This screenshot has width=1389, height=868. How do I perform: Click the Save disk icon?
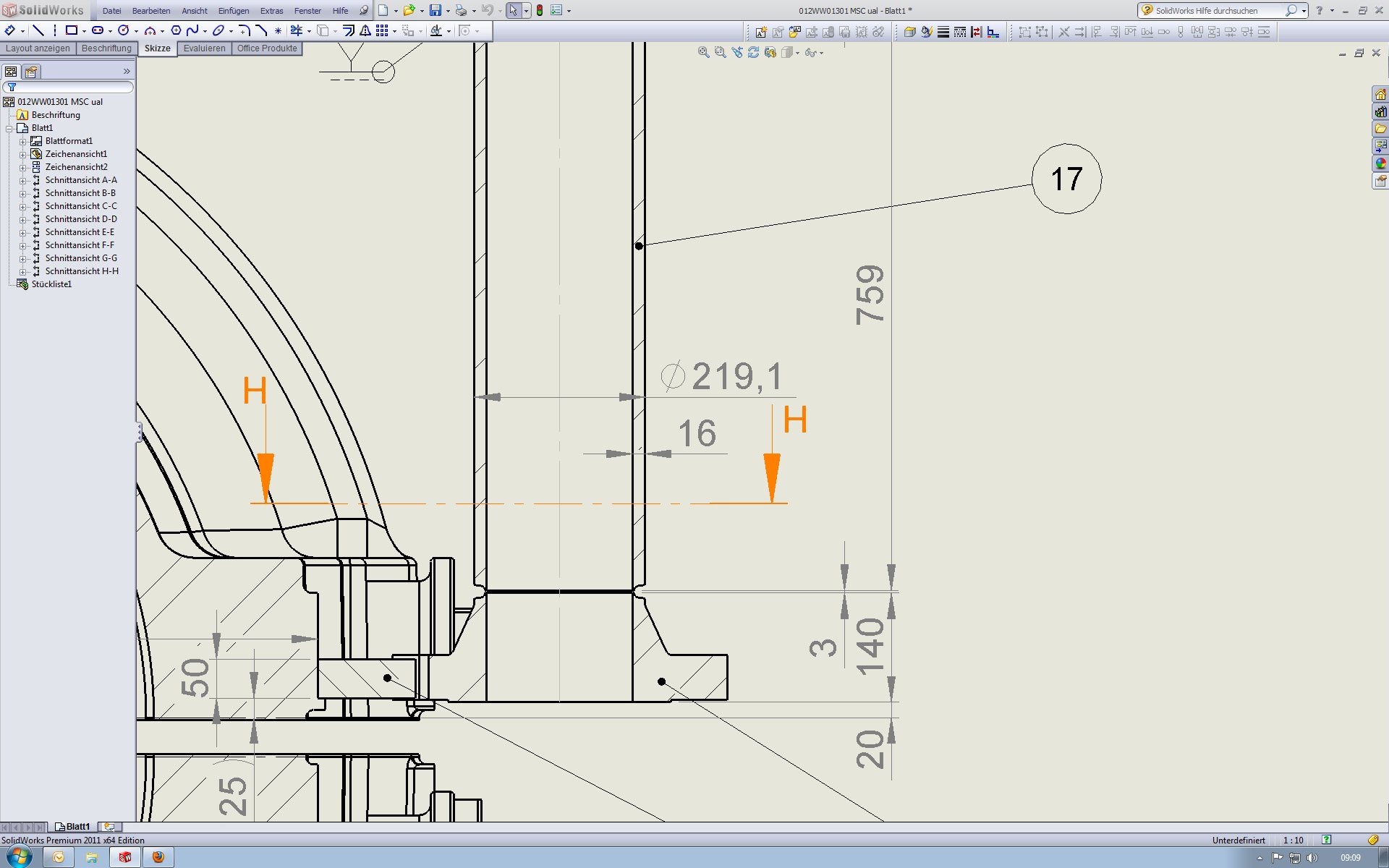coord(435,10)
